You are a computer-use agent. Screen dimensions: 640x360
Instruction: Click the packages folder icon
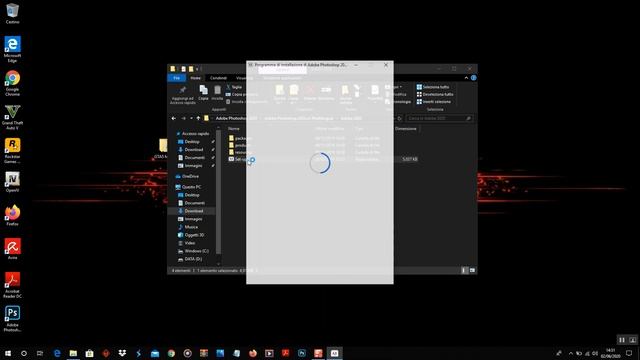231,138
